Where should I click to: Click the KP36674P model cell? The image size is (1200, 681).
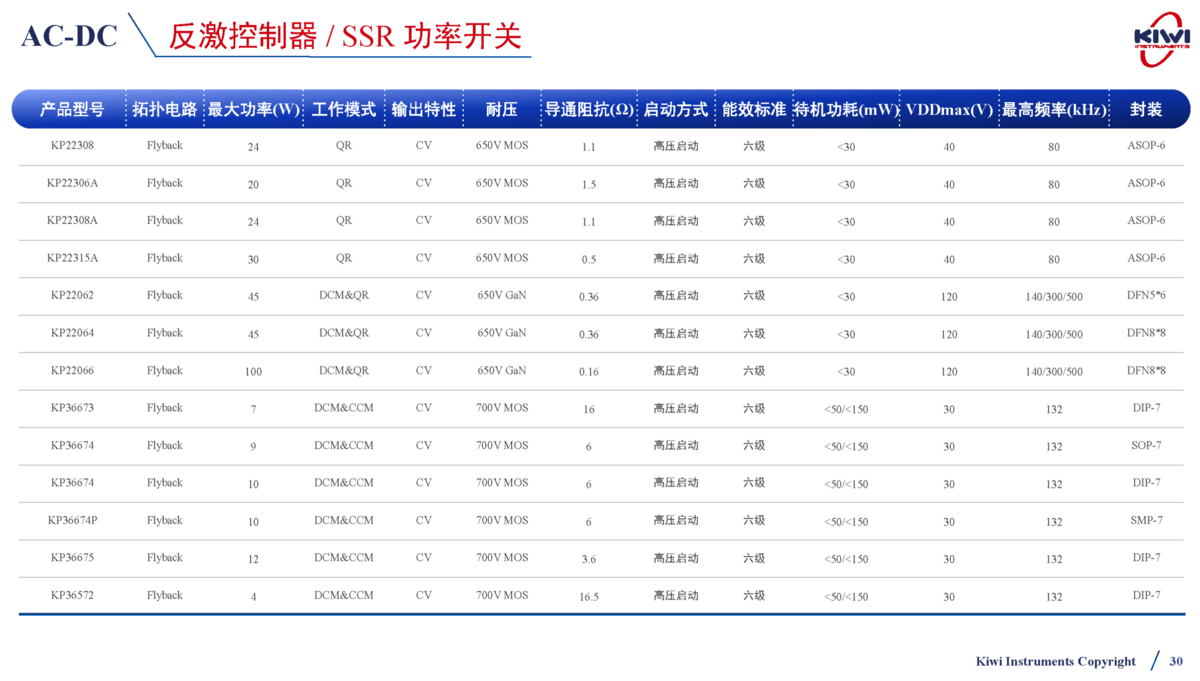click(x=72, y=521)
